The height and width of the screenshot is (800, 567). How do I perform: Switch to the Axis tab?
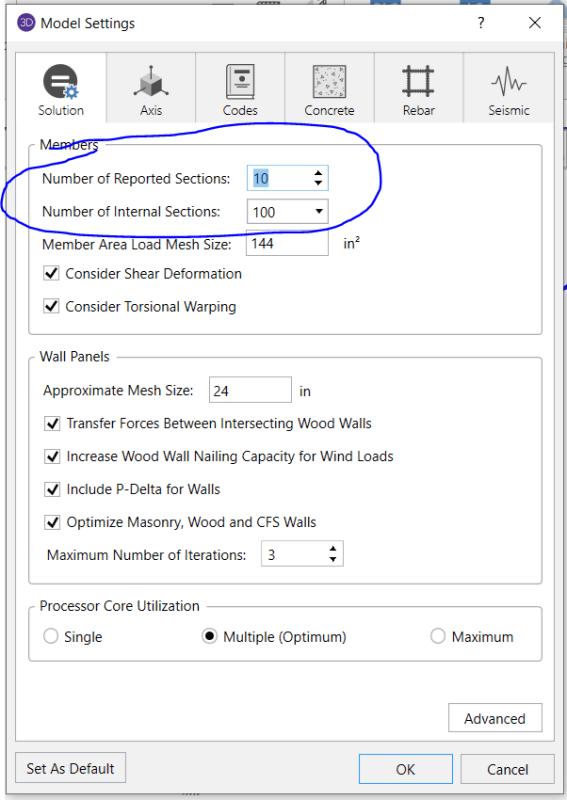tap(151, 88)
